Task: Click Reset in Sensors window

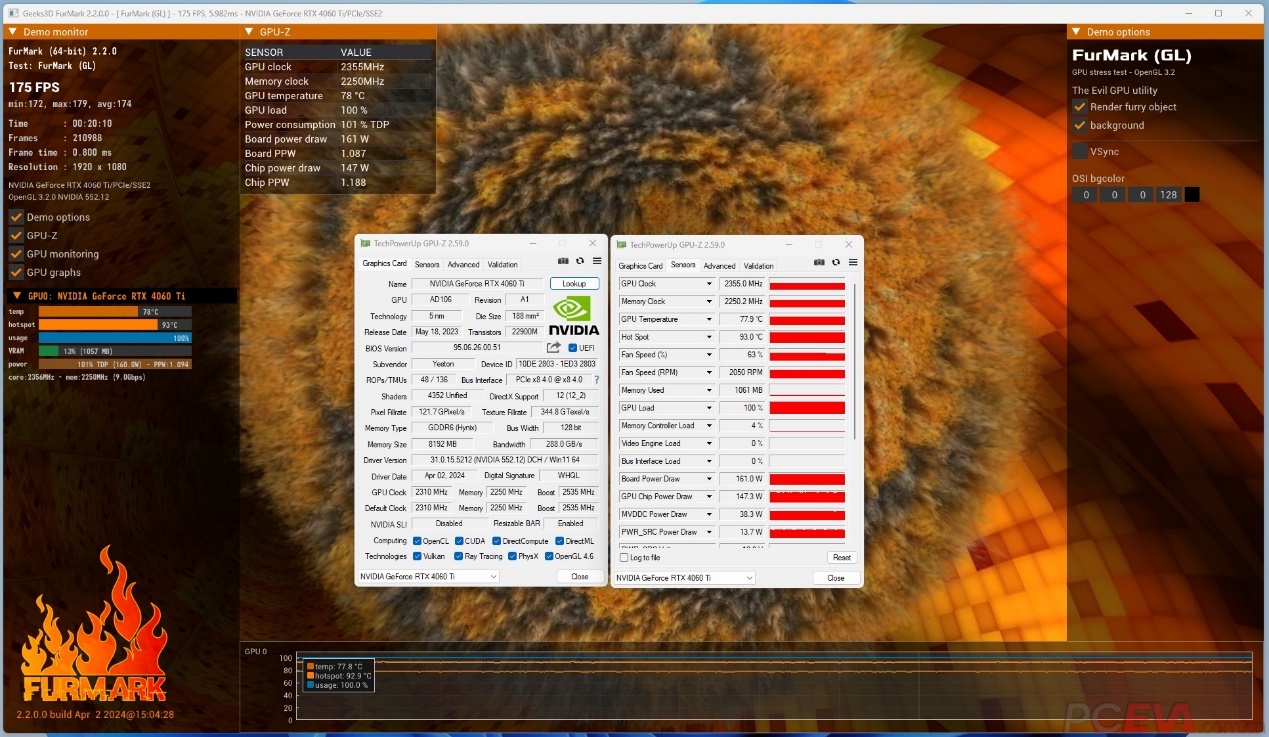Action: pos(842,557)
